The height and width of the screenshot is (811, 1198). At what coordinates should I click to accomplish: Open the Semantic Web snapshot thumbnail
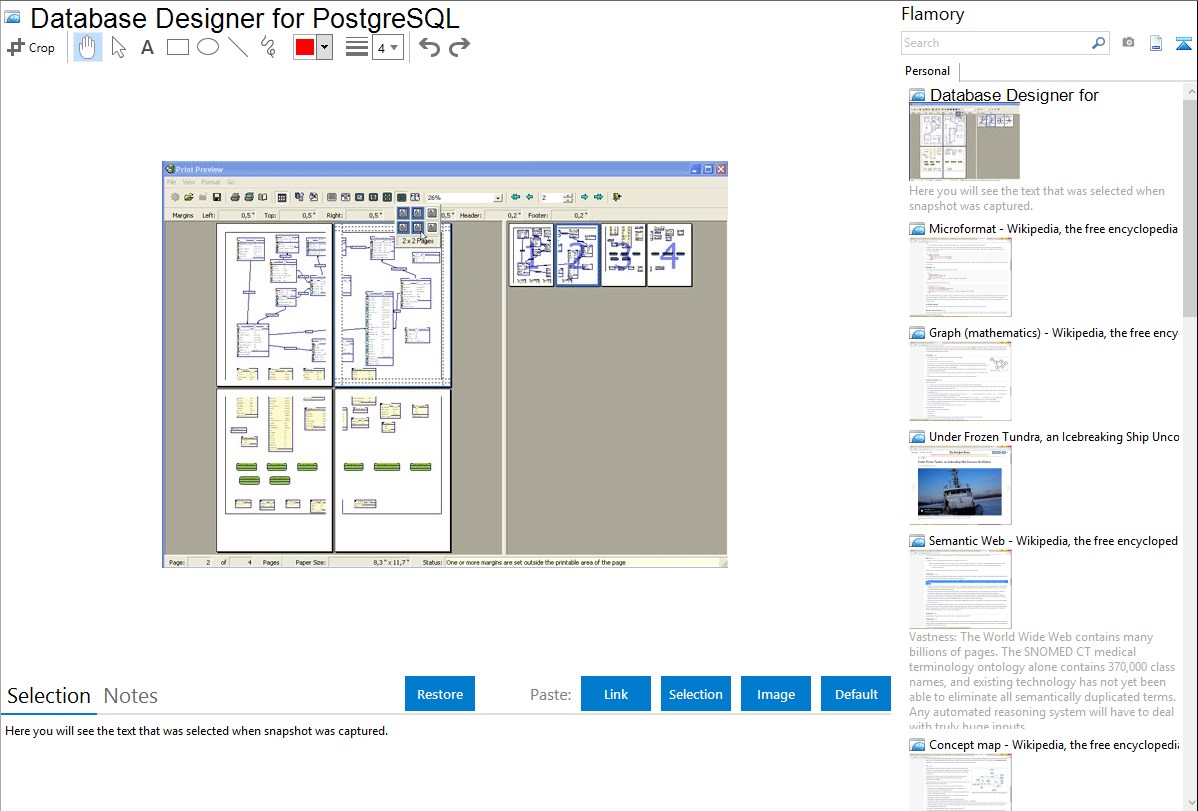(x=960, y=589)
